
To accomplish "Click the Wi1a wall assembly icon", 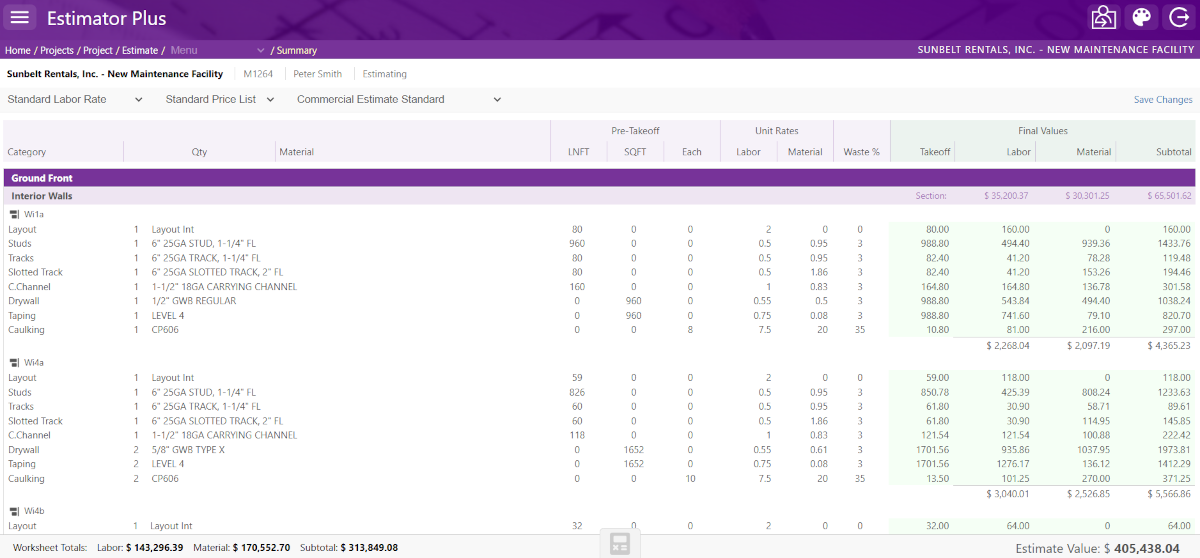I will pyautogui.click(x=15, y=215).
